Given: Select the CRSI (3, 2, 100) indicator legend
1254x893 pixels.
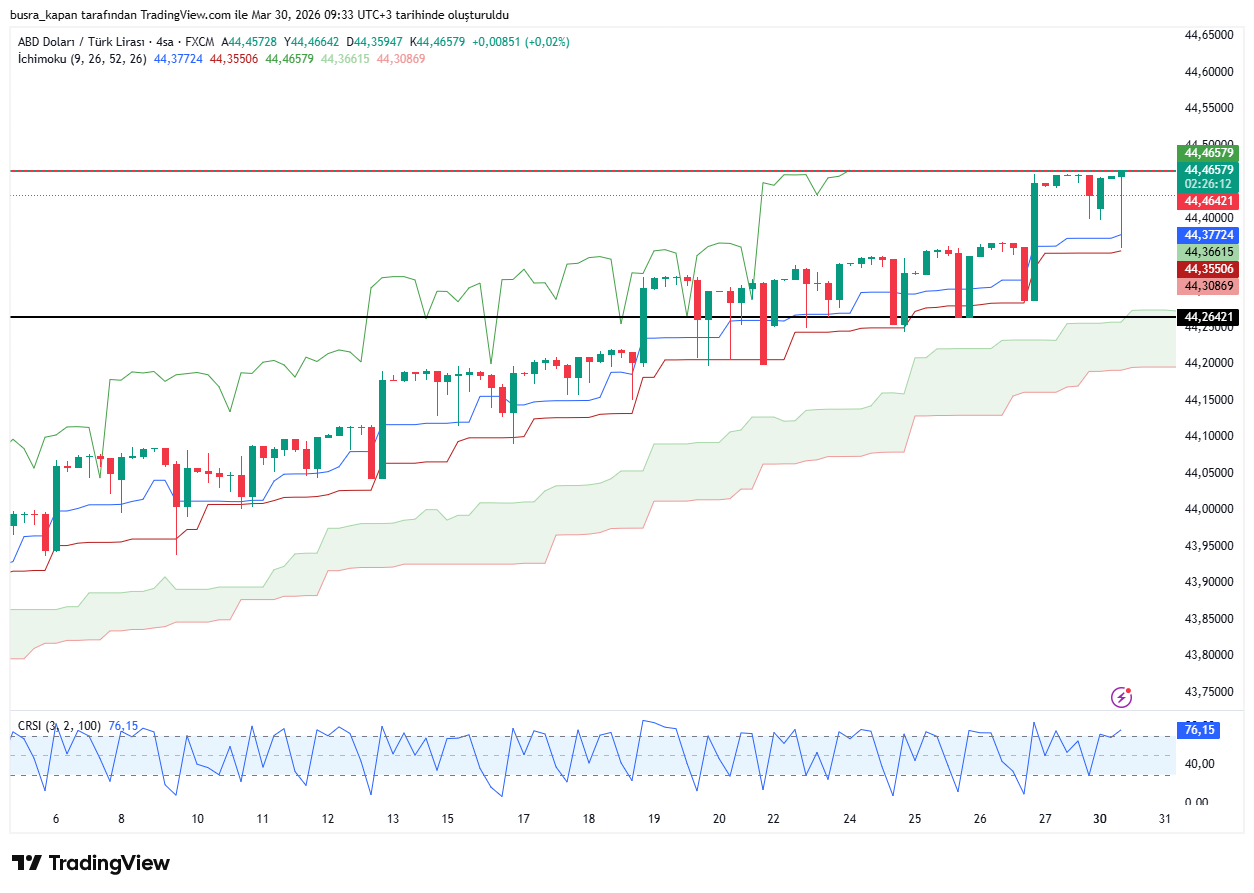Looking at the screenshot, I should pos(60,725).
